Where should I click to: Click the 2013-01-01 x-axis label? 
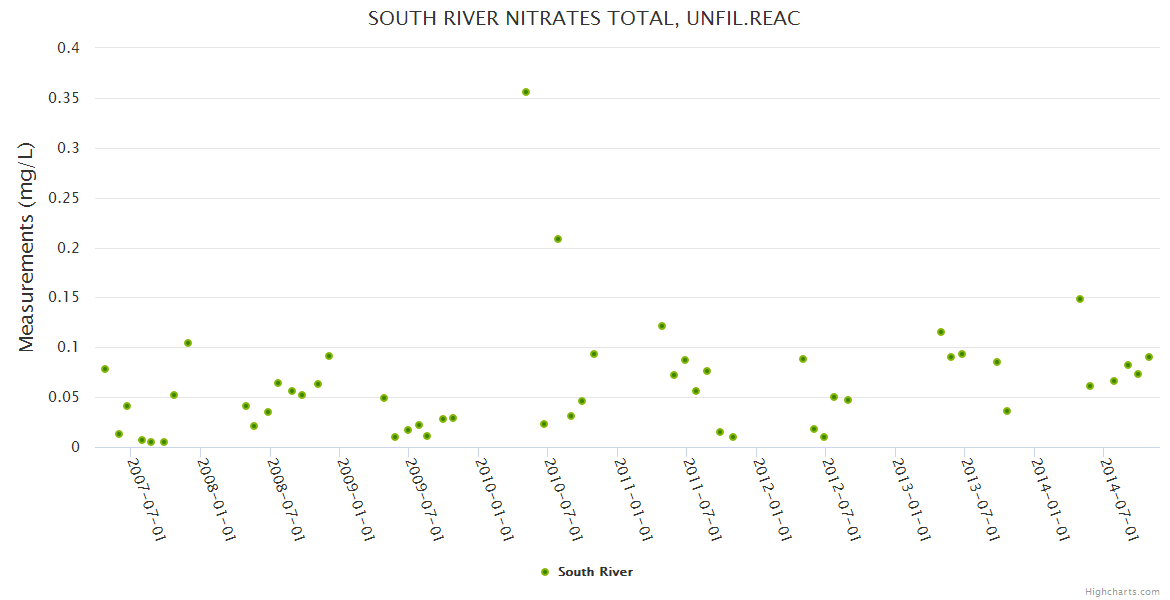coord(913,499)
